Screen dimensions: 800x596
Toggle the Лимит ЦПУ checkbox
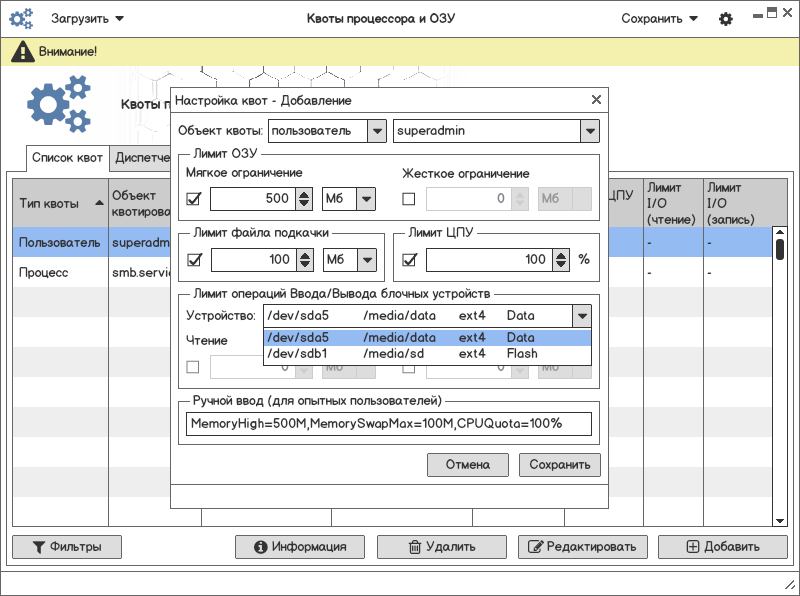(x=408, y=260)
